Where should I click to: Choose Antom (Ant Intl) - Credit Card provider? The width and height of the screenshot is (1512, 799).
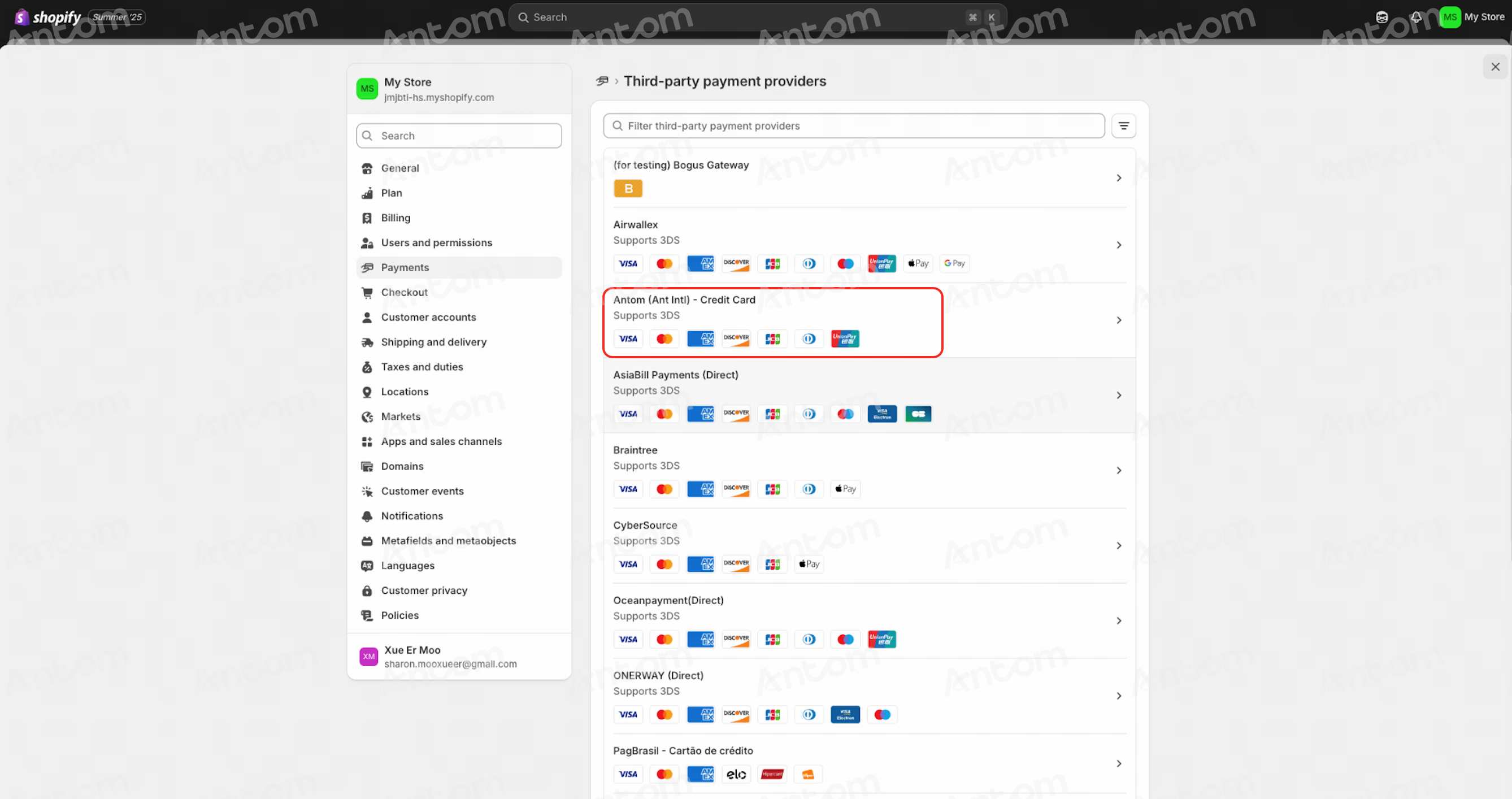869,320
